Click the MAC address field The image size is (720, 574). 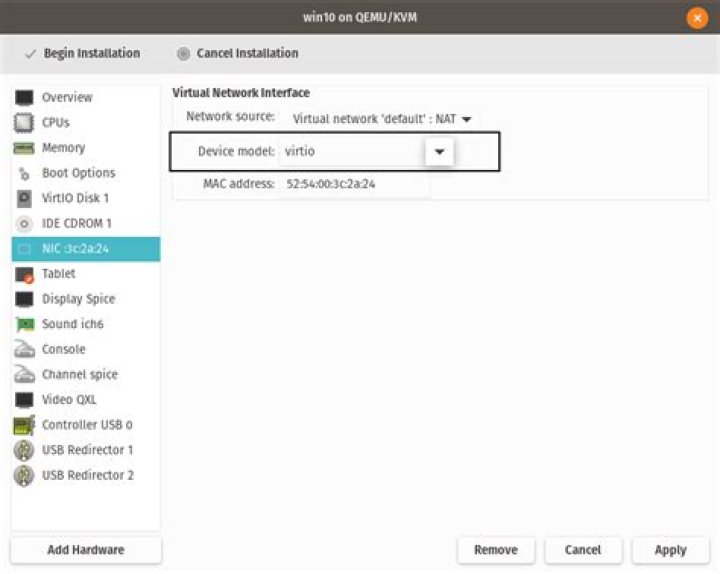(354, 184)
